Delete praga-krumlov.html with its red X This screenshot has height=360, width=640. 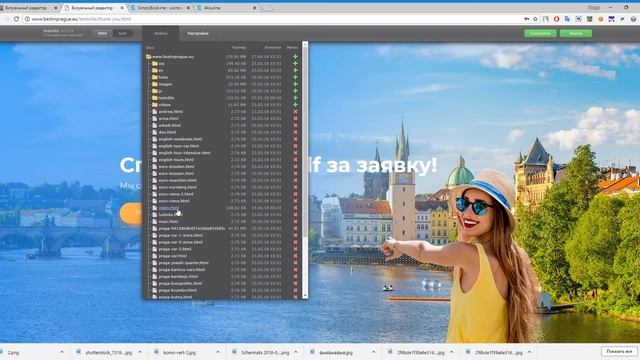click(295, 290)
